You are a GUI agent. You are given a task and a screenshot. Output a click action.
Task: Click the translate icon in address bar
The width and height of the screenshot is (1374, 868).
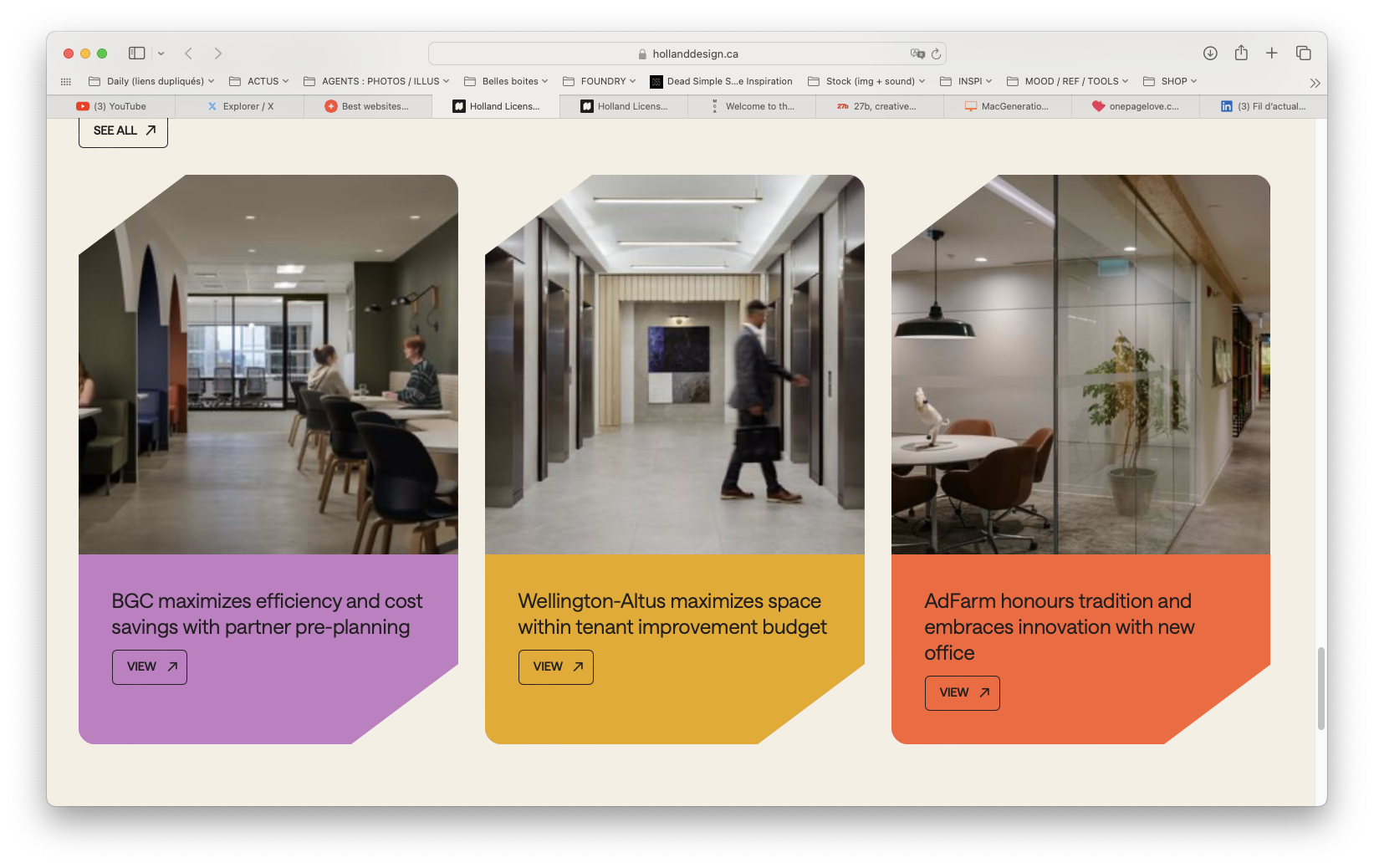[x=917, y=54]
